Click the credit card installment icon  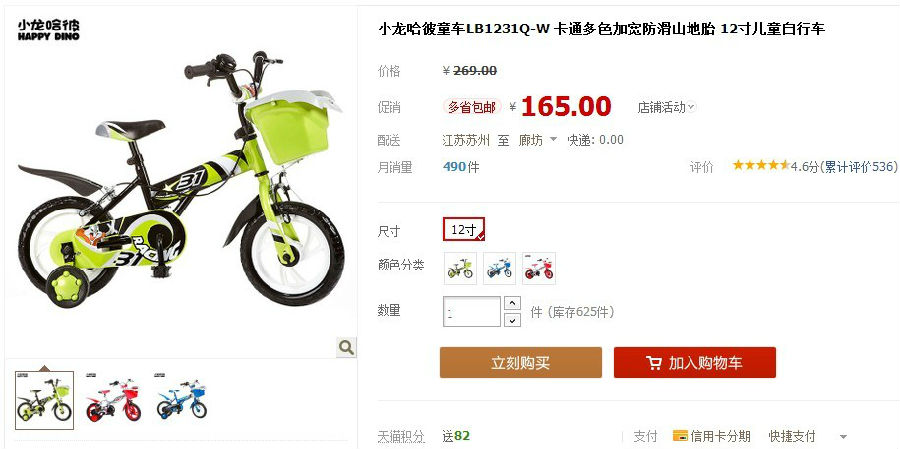(680, 436)
